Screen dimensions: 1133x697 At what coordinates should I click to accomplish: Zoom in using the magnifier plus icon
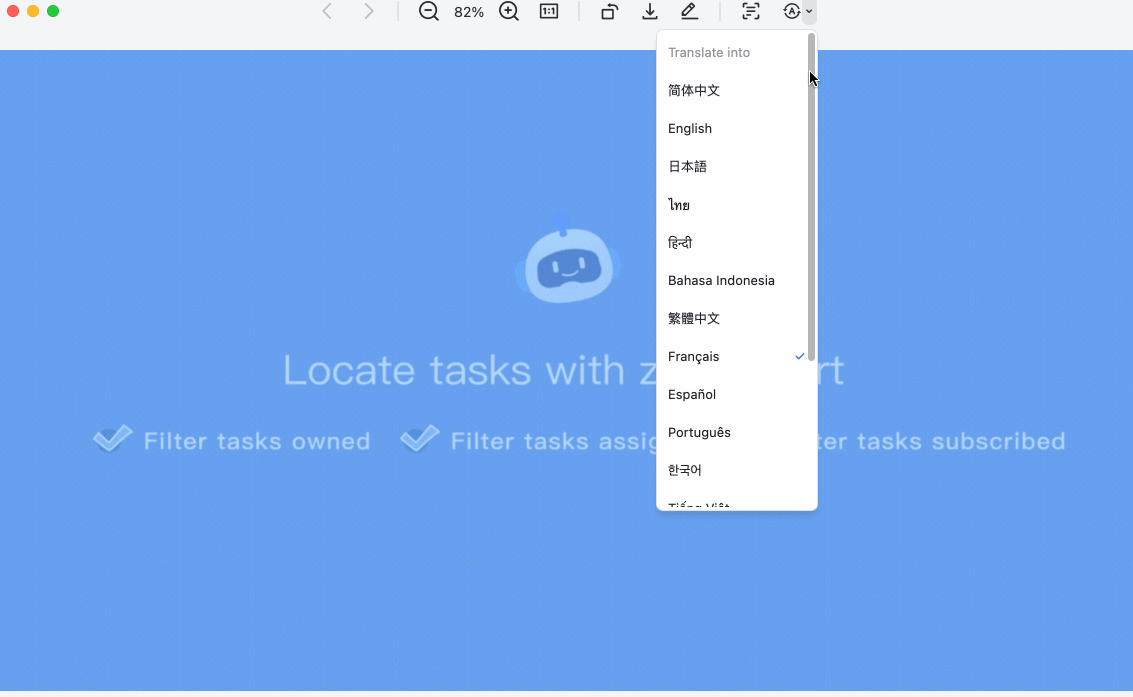click(508, 12)
